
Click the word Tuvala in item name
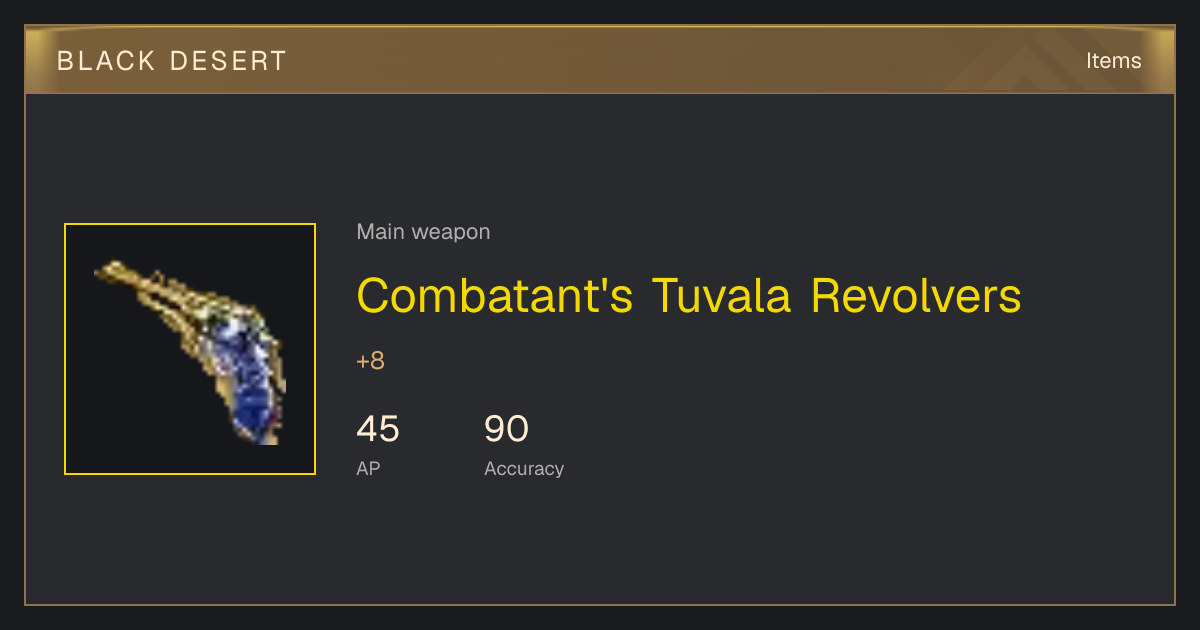tap(721, 296)
